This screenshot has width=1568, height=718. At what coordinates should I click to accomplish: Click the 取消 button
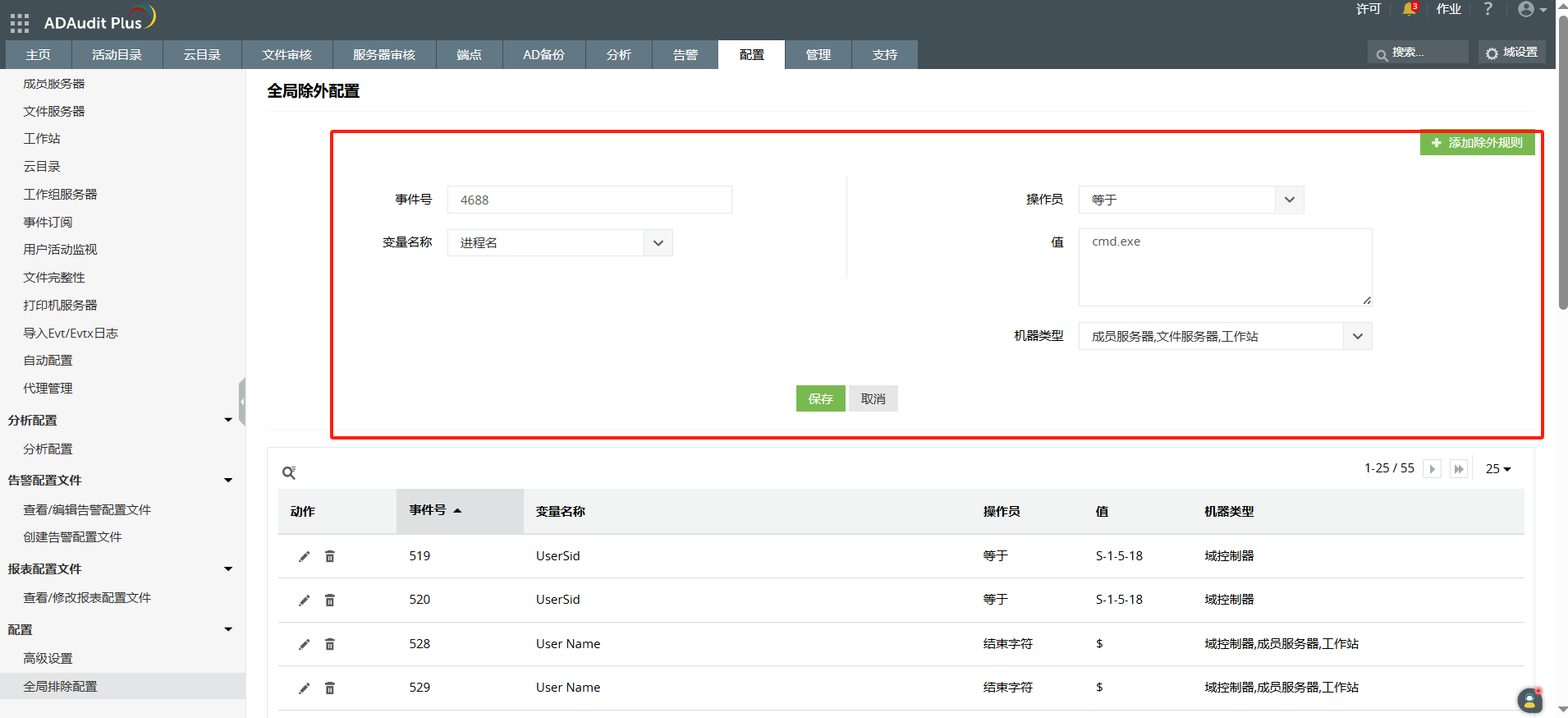[x=873, y=398]
